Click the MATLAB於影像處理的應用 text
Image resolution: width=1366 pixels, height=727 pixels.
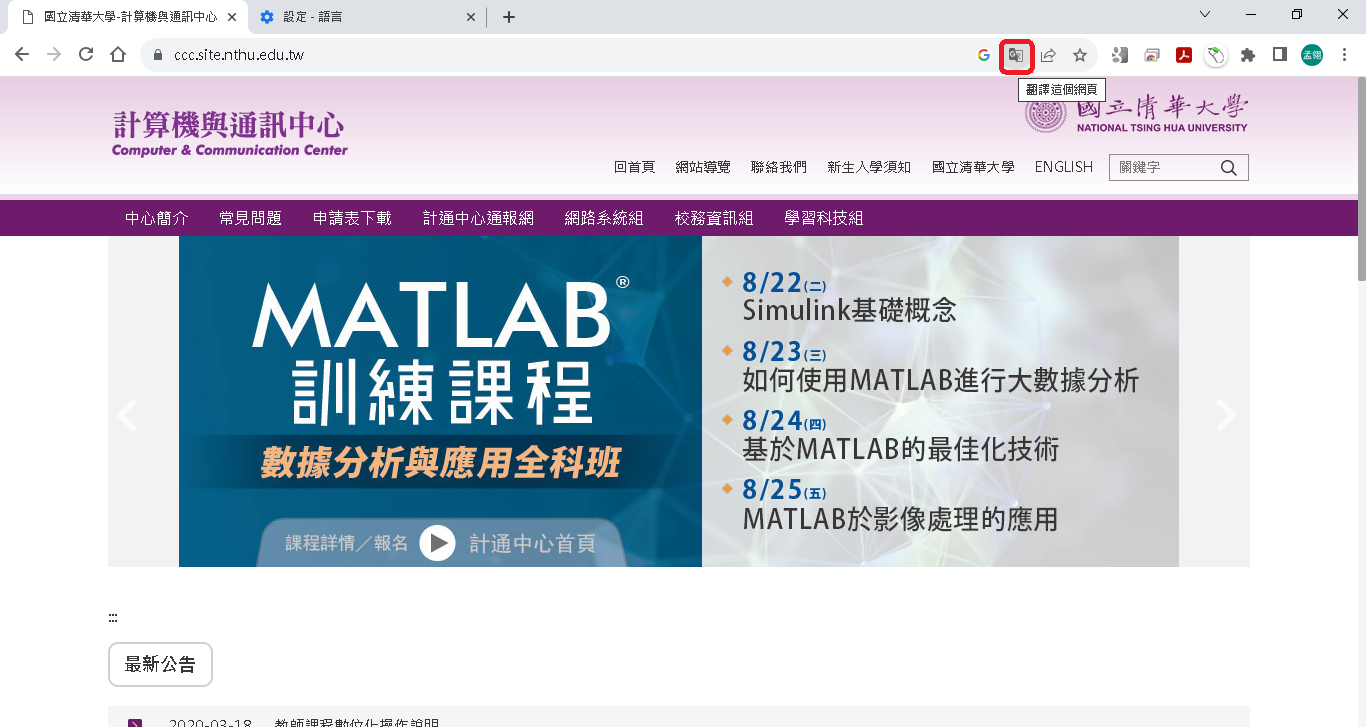point(900,520)
